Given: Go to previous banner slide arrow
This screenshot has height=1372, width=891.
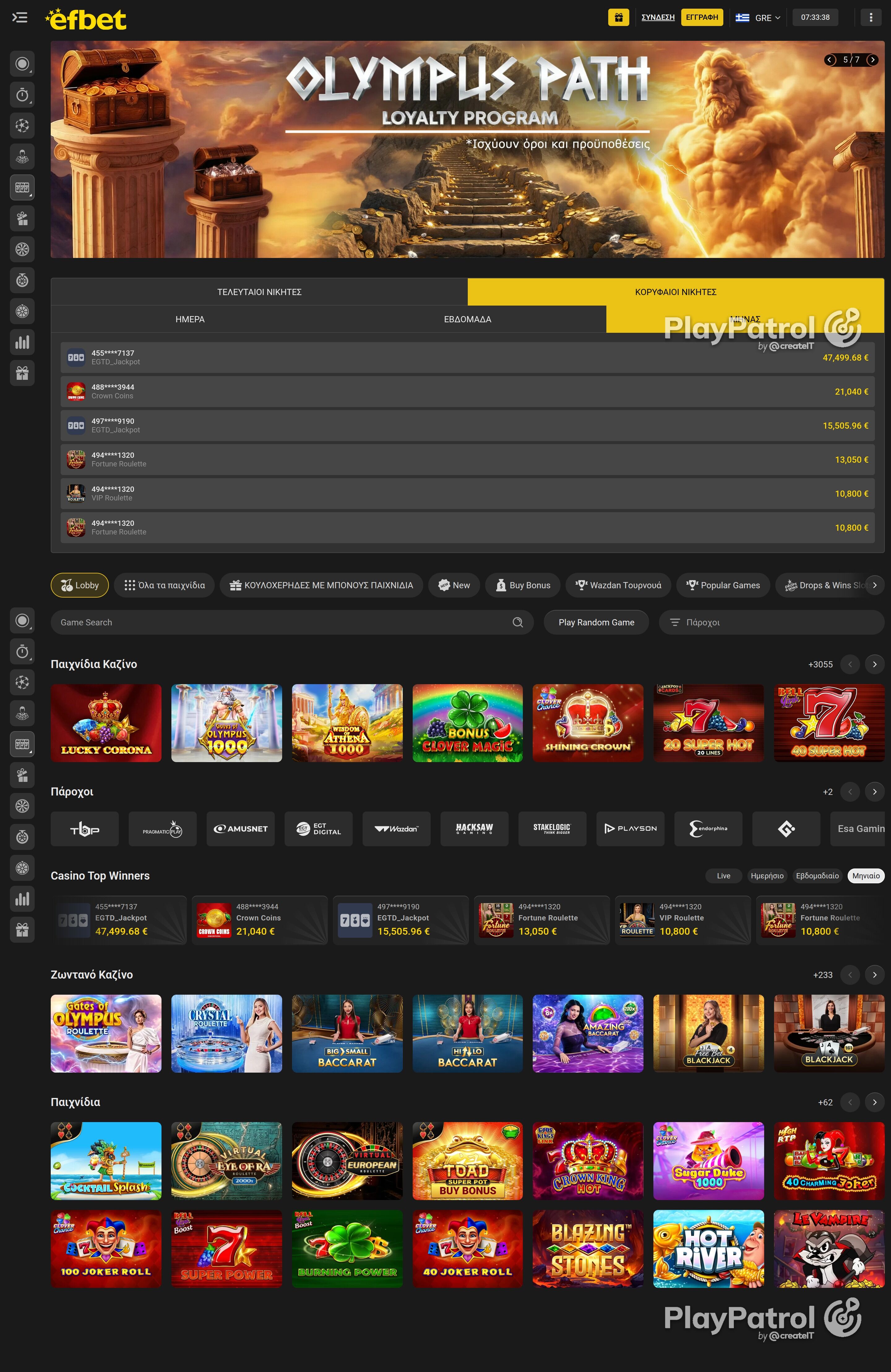Looking at the screenshot, I should 830,59.
